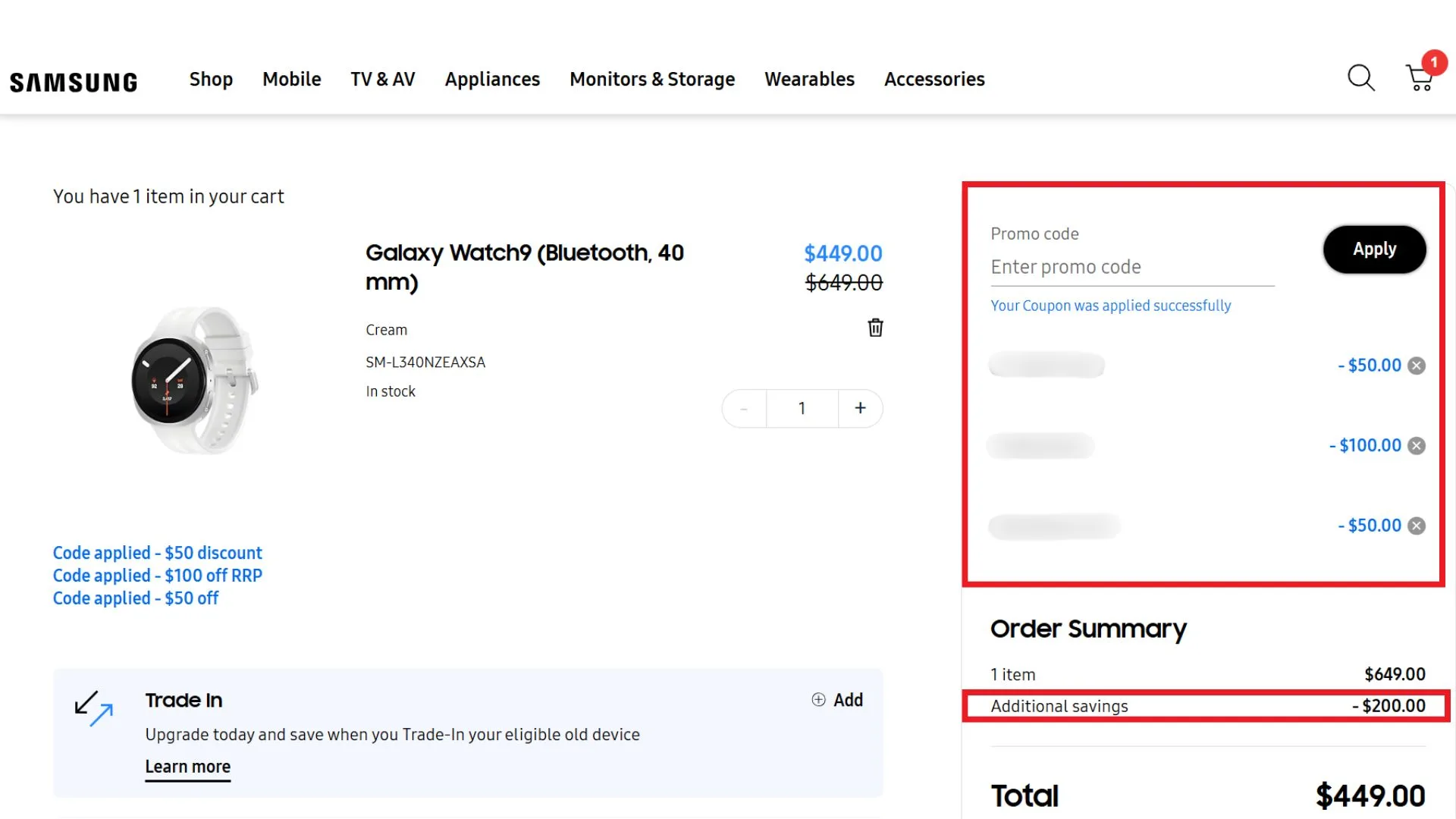Open the shopping cart icon
1456x819 pixels.
(1420, 78)
